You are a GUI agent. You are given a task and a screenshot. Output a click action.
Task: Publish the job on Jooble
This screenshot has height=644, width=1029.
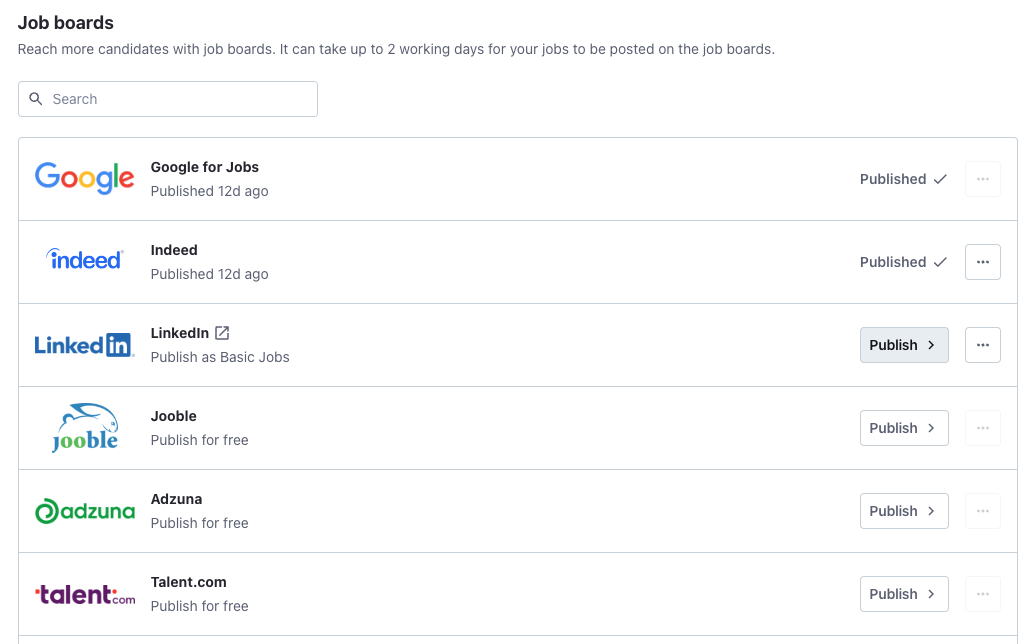pyautogui.click(x=903, y=427)
